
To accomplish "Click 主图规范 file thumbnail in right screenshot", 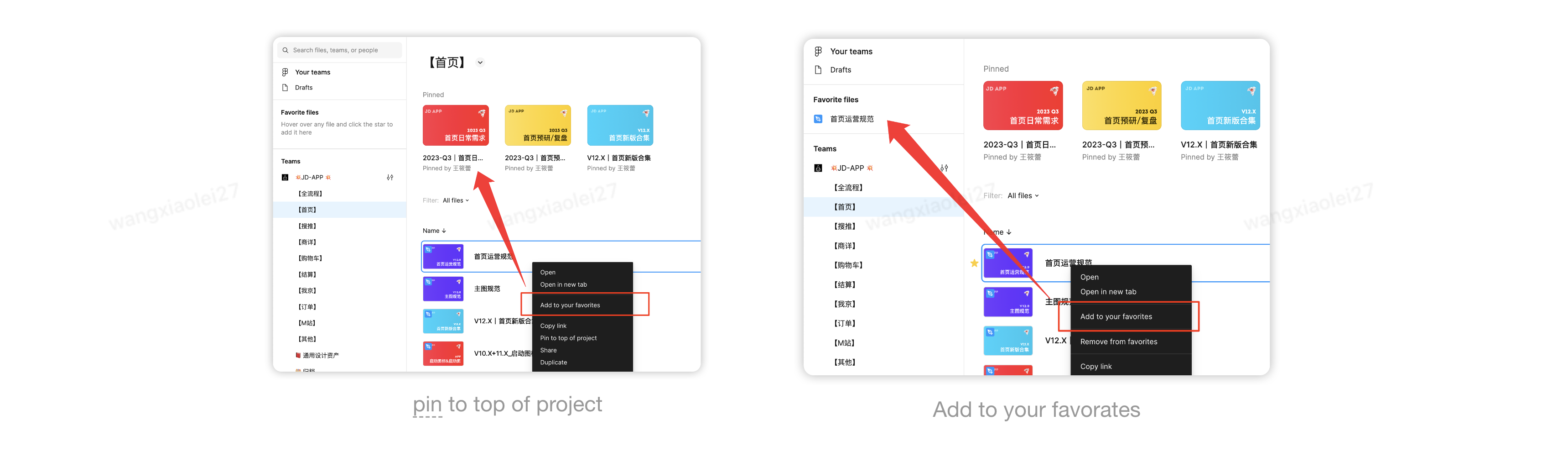I will point(1008,302).
